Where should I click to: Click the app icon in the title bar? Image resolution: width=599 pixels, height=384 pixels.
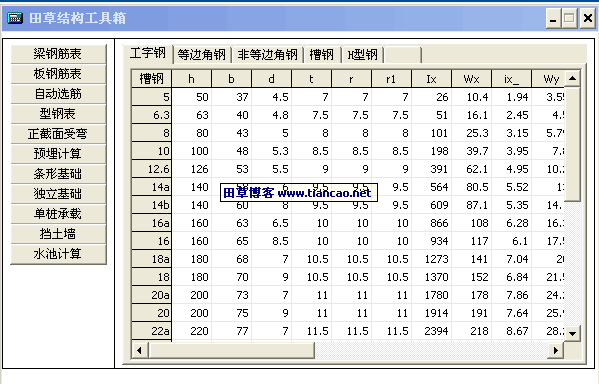[x=15, y=18]
